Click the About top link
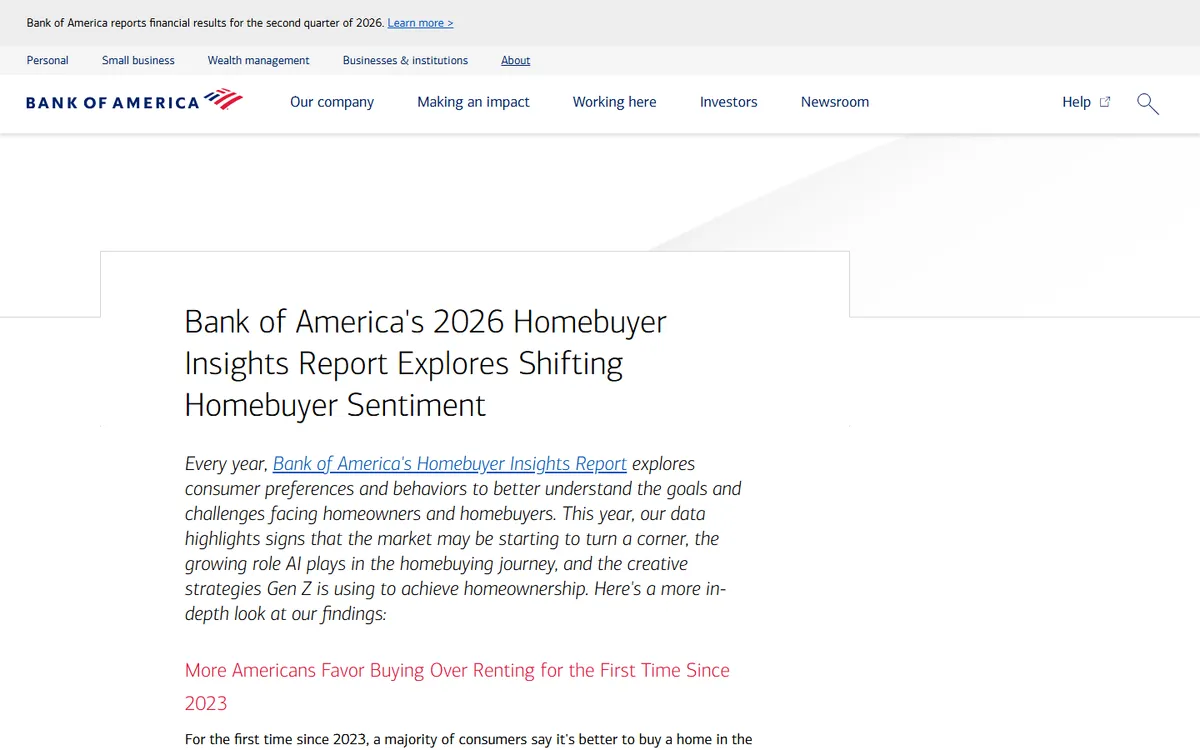Screen dimensions: 1200x750 click(515, 60)
